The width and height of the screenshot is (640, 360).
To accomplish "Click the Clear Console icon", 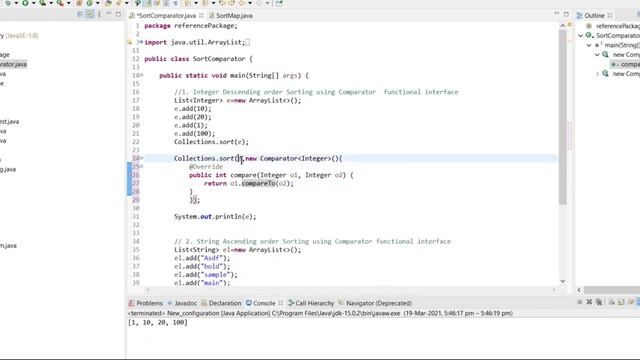I will tap(611, 302).
